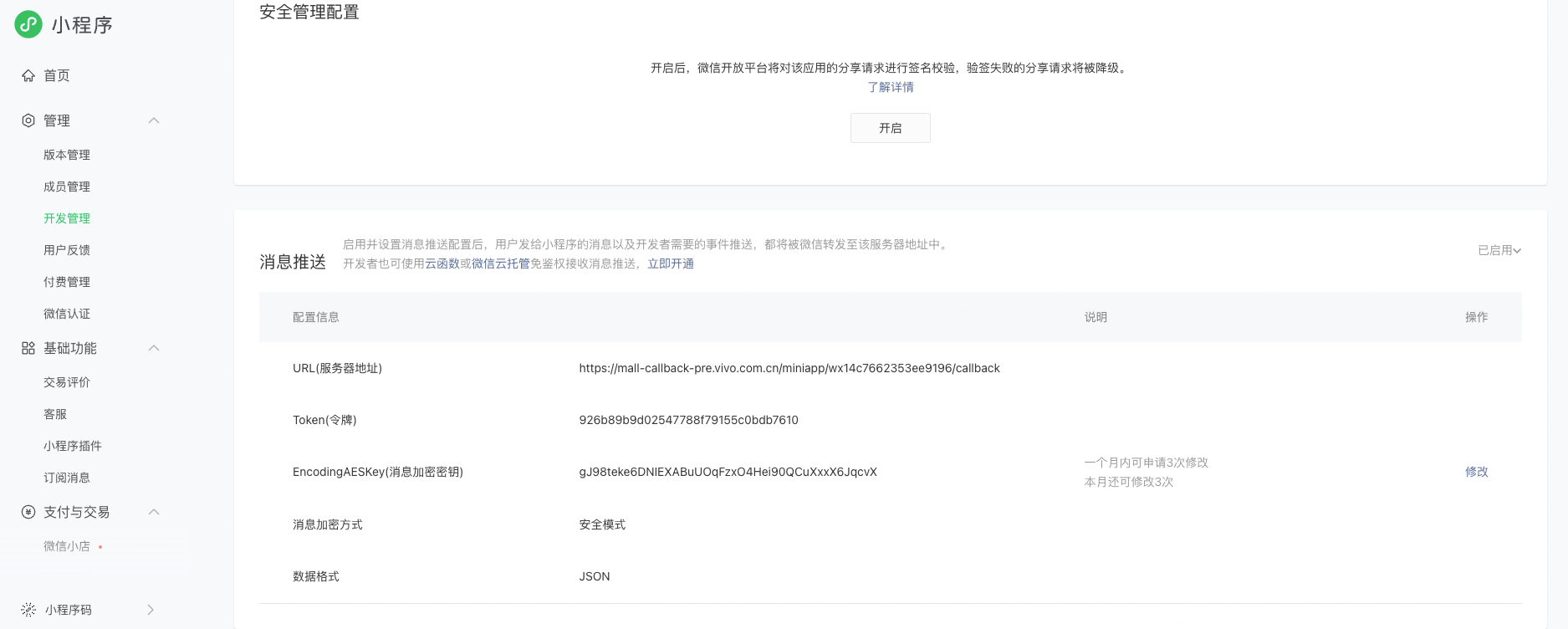The height and width of the screenshot is (629, 1568).
Task: Click 修改 in the EncodingAESKey row
Action: pos(1477,472)
